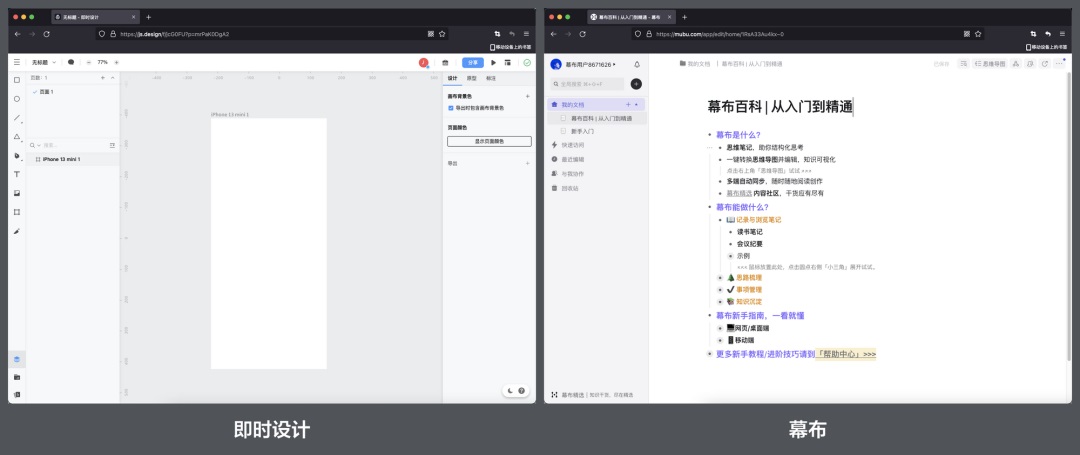The image size is (1080, 455).
Task: Select the pencil tool in 即时设计
Action: pos(17,231)
